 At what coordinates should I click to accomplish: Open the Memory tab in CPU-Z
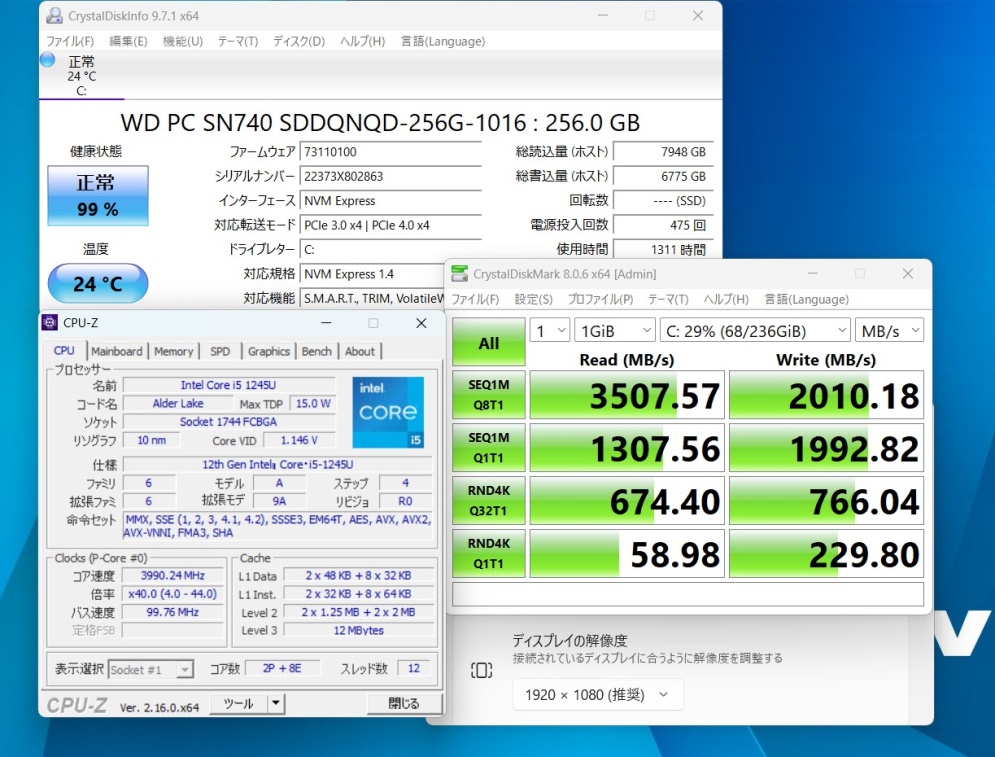pyautogui.click(x=173, y=351)
